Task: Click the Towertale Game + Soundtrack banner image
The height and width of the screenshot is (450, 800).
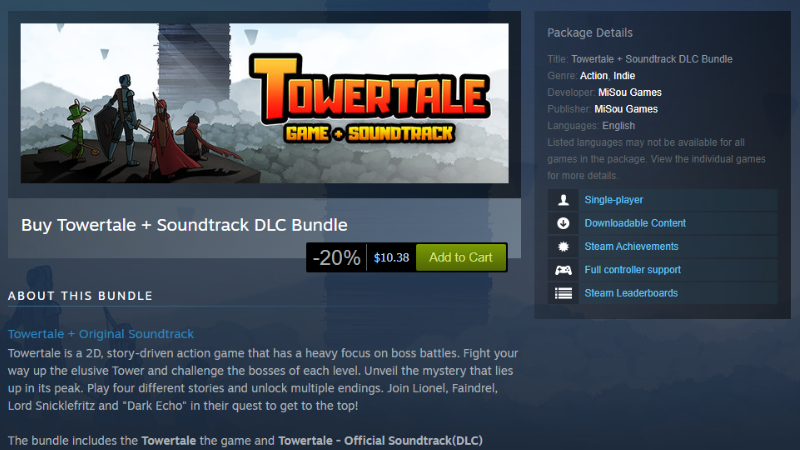Action: 264,103
